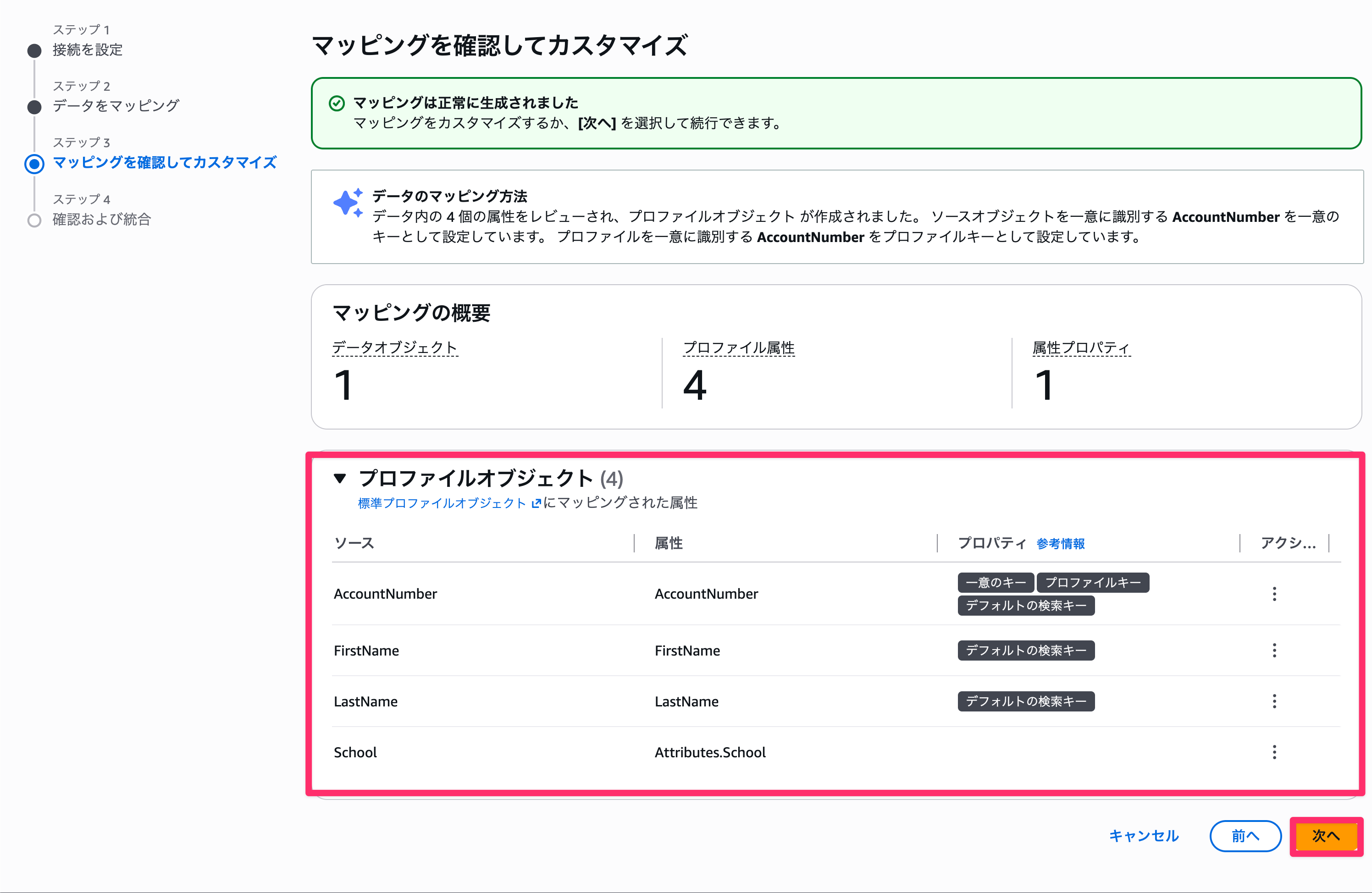Click the 属性 column header
1372x893 pixels.
[x=669, y=543]
